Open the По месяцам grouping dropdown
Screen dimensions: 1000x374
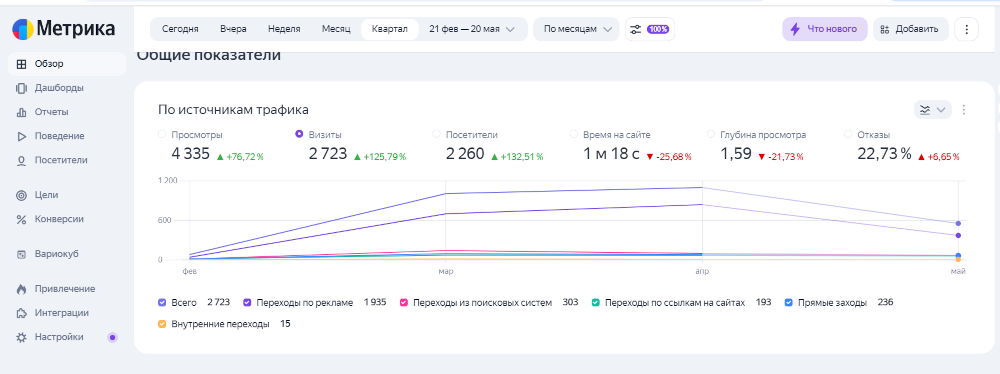click(576, 29)
